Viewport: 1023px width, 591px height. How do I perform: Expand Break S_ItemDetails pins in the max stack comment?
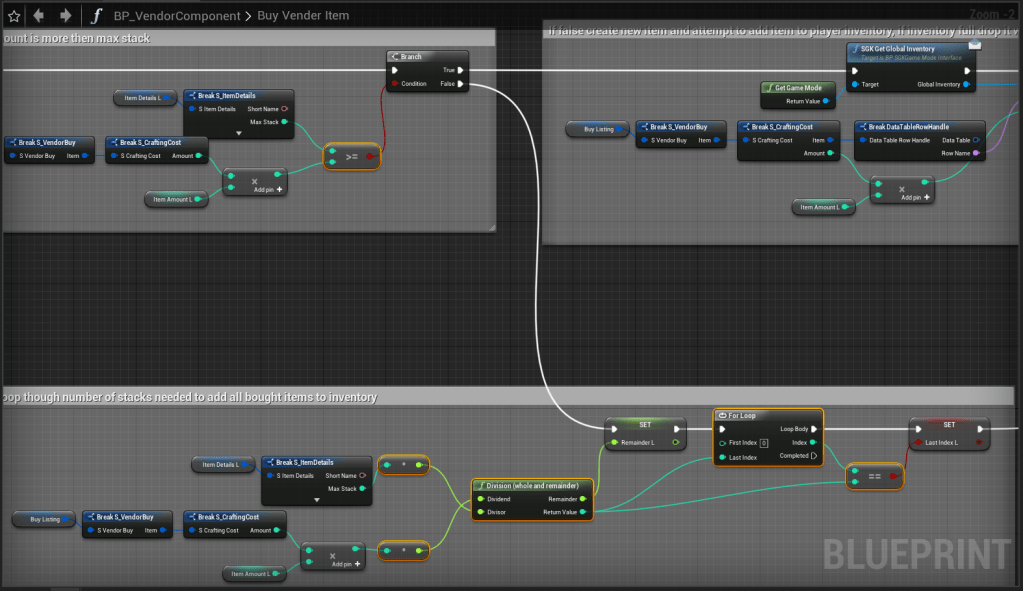click(238, 133)
